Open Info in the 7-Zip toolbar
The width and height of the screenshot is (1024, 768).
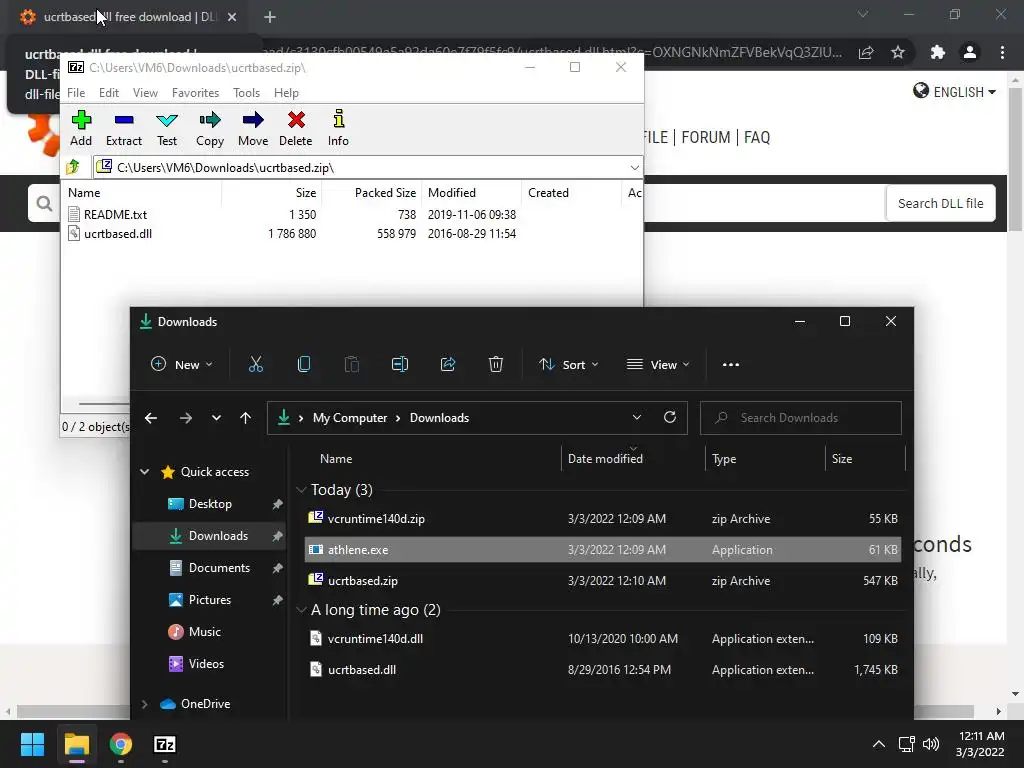(x=338, y=128)
